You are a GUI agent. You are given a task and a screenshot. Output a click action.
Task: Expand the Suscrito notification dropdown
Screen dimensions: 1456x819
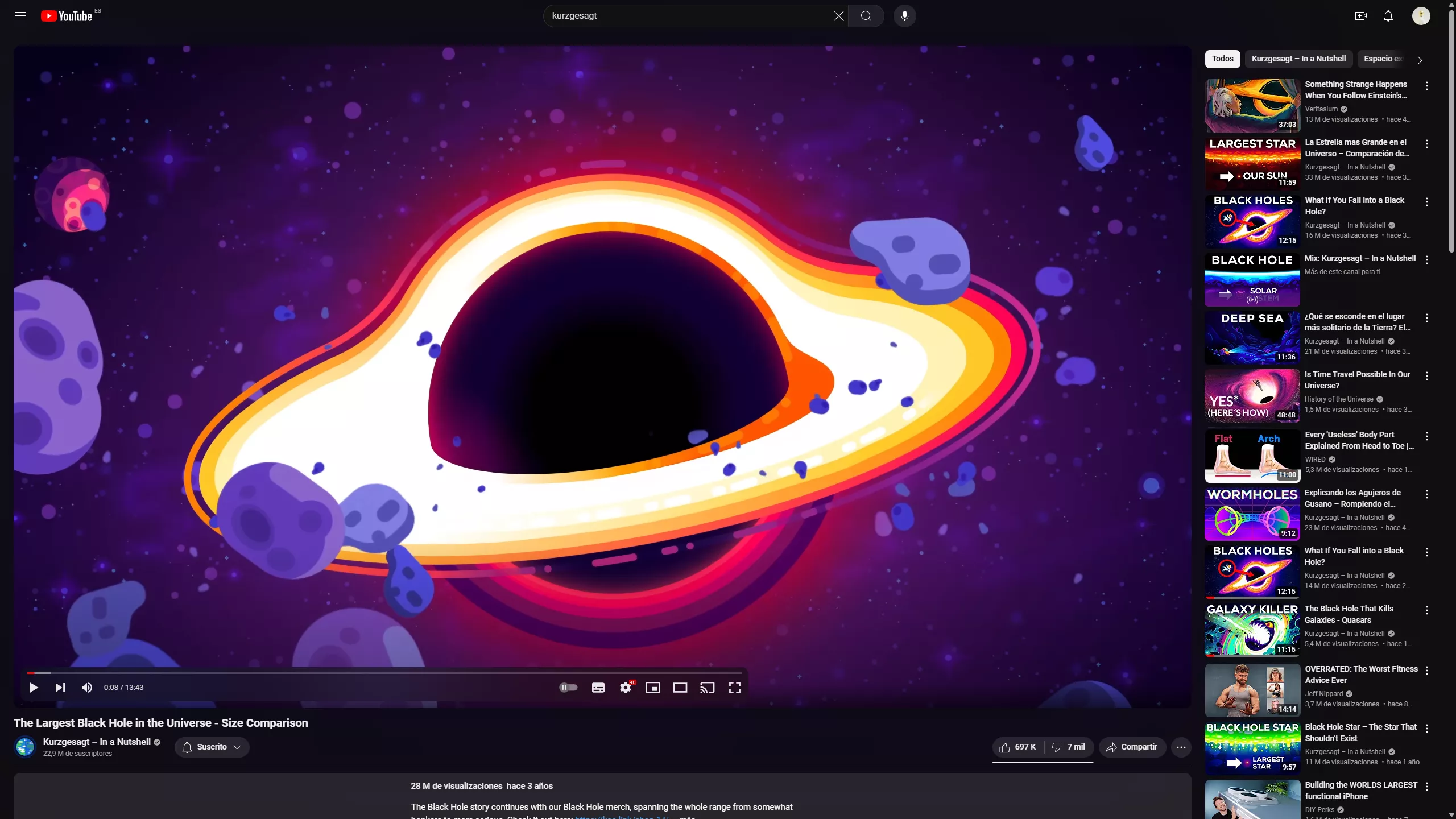pyautogui.click(x=212, y=747)
